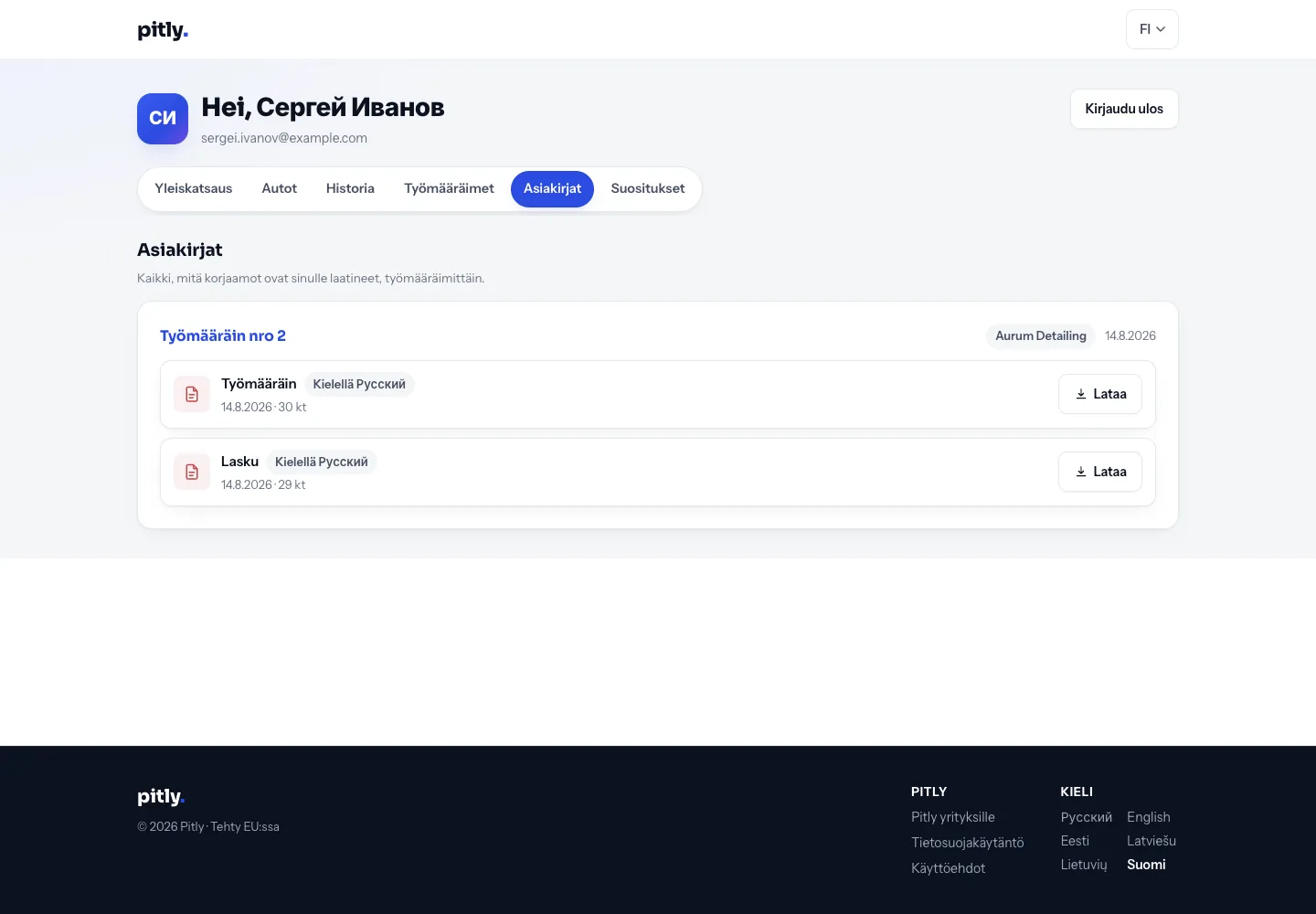Click the pitly logo in the header
The image size is (1316, 914).
(x=163, y=30)
